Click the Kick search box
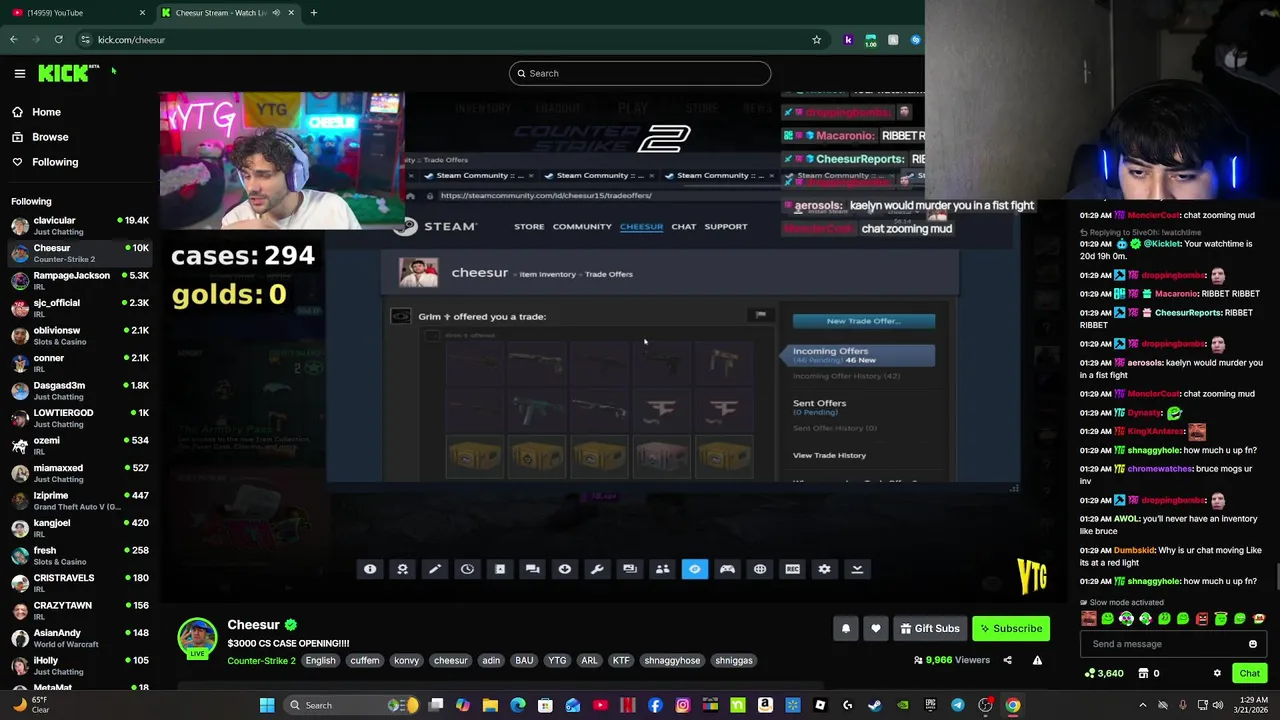Screen dimensions: 1280x720 pyautogui.click(x=640, y=73)
